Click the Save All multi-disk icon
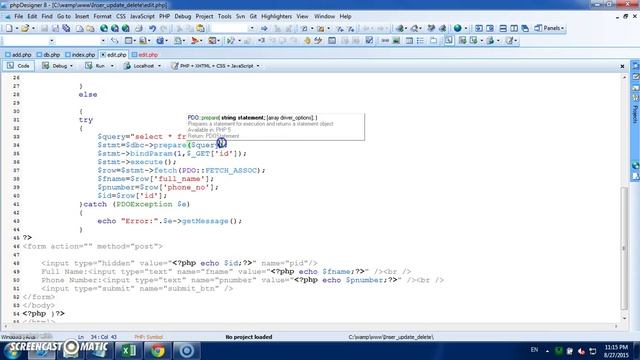640x360 pixels. tap(66, 28)
